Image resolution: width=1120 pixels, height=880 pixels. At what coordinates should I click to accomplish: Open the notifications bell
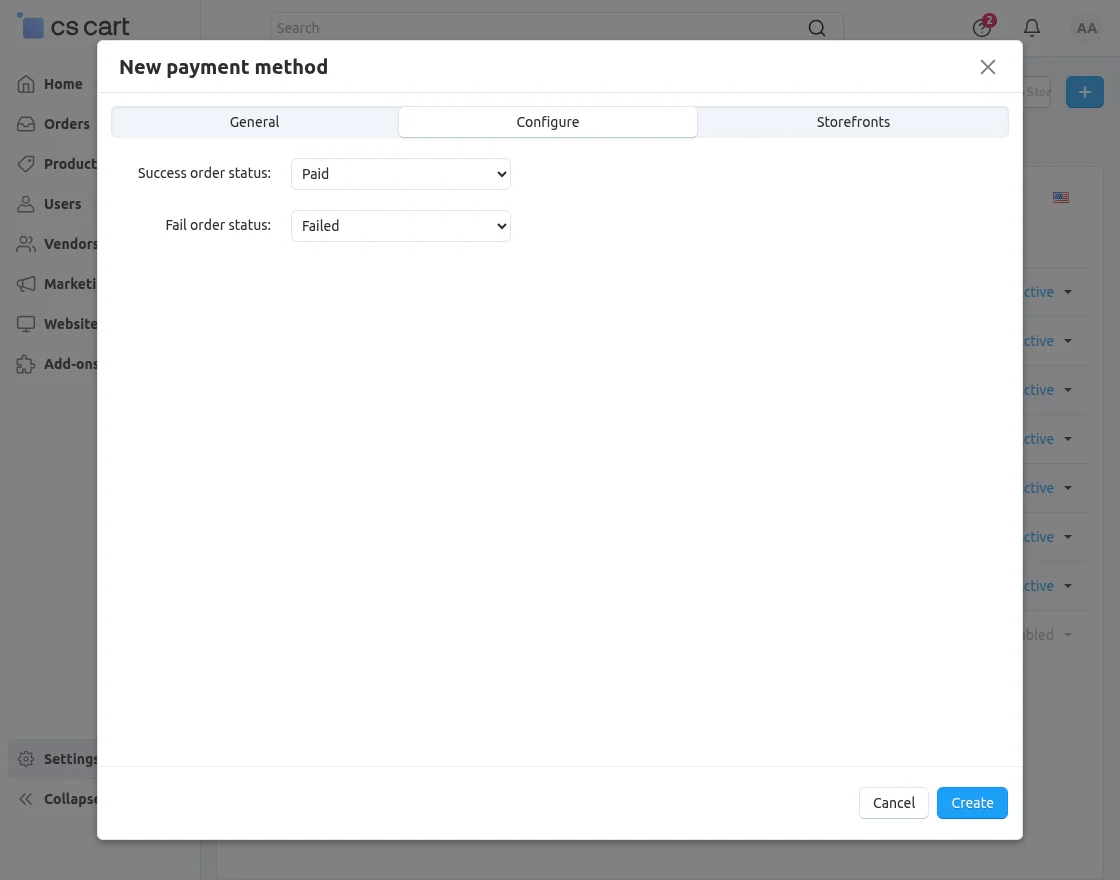(x=1031, y=28)
